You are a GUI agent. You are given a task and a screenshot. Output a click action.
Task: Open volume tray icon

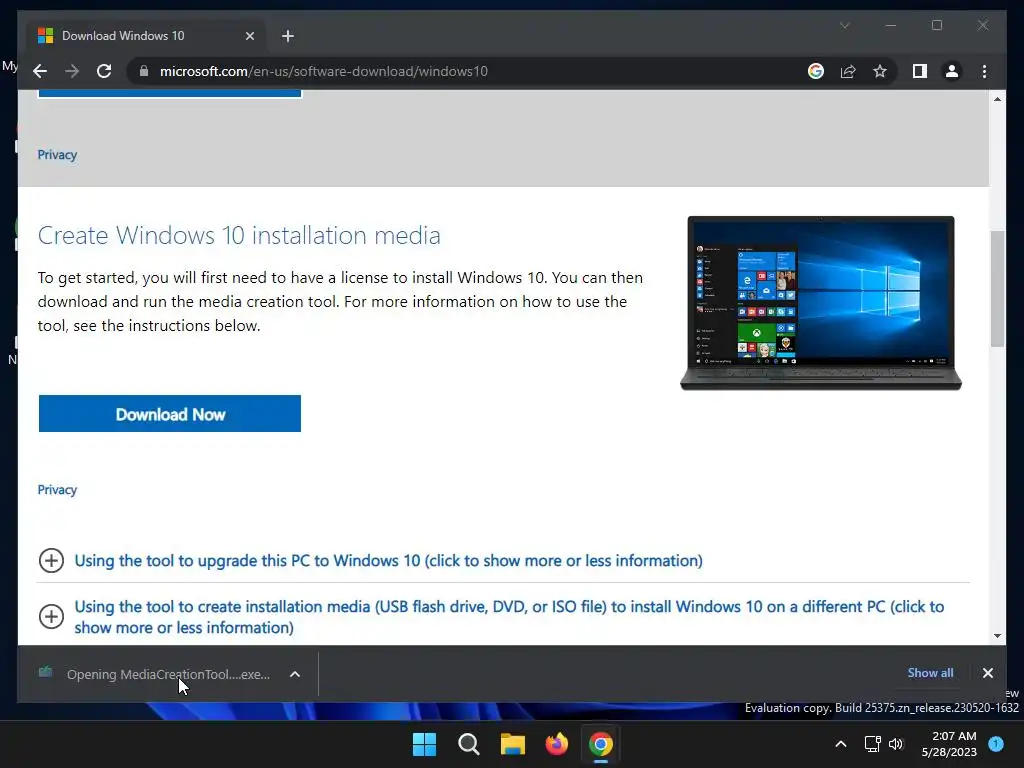pos(896,744)
